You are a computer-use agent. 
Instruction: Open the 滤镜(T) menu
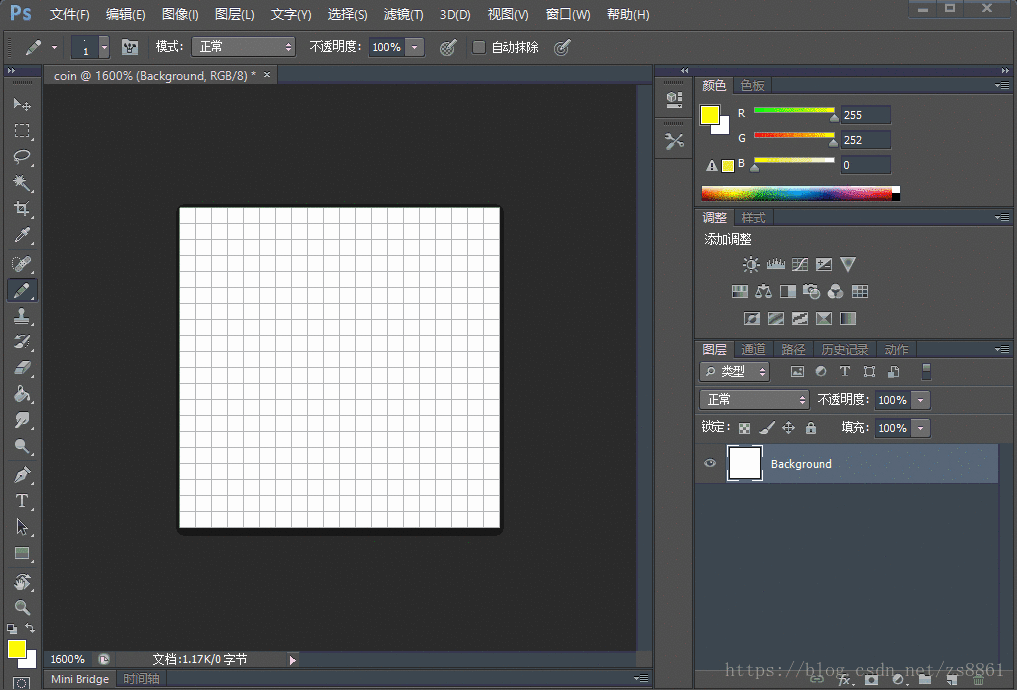pos(403,14)
